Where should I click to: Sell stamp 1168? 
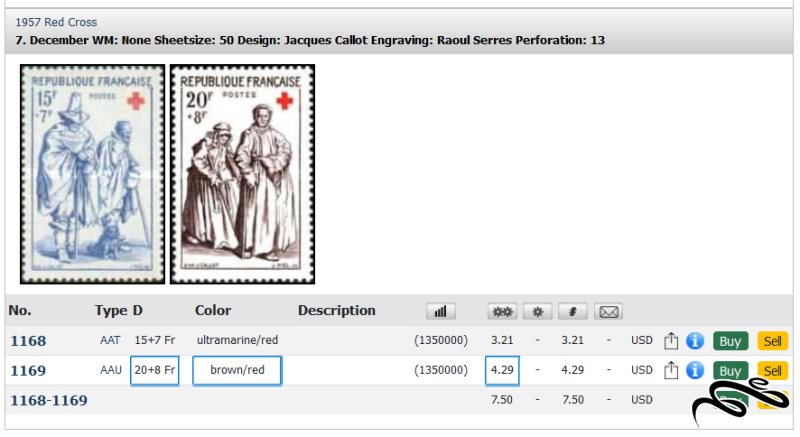(x=772, y=341)
